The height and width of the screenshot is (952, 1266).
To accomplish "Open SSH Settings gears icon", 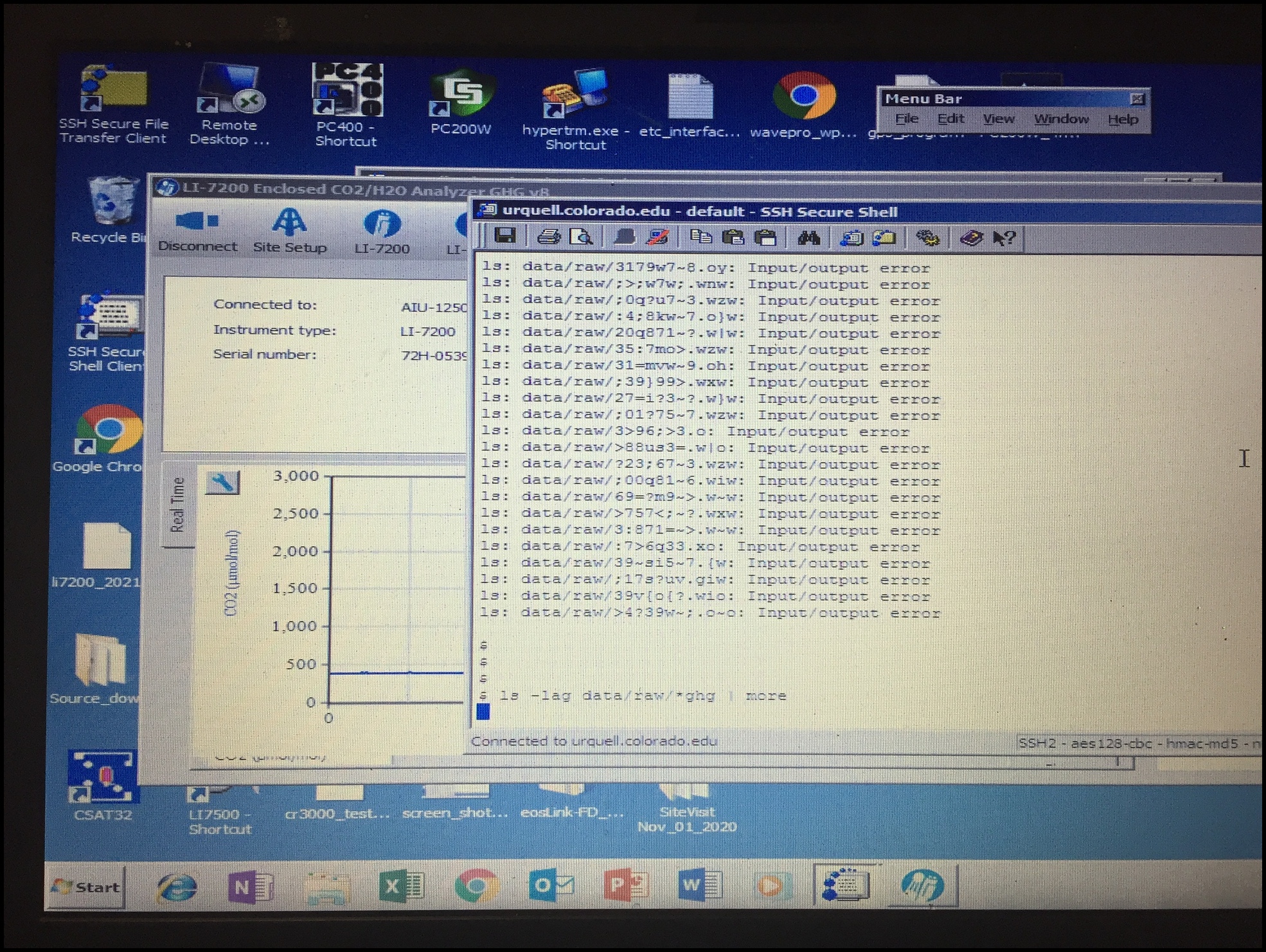I will tap(927, 238).
